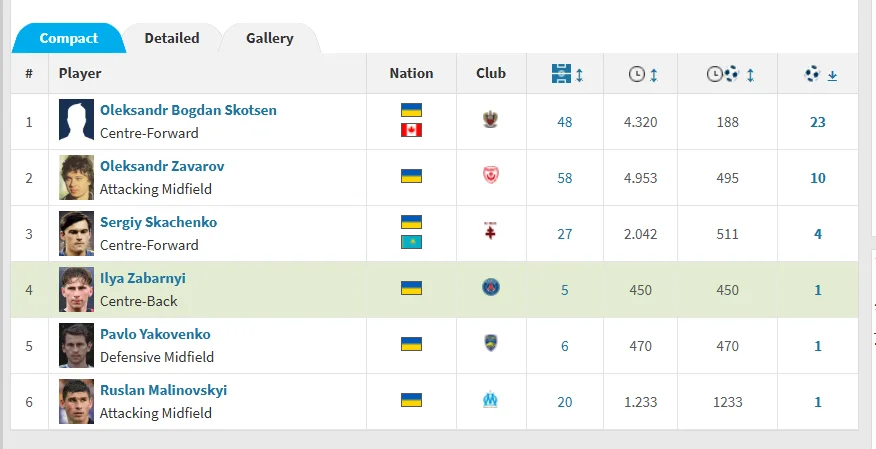The height and width of the screenshot is (449, 876).
Task: Click Oleksandr Zavarov's club crest
Action: (490, 176)
